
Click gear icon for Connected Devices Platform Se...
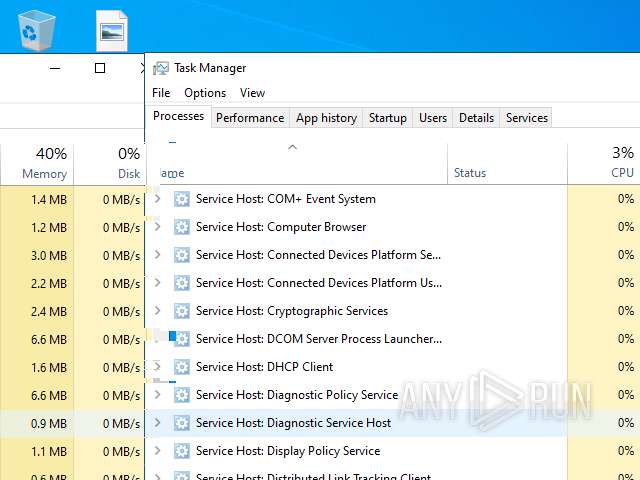182,255
